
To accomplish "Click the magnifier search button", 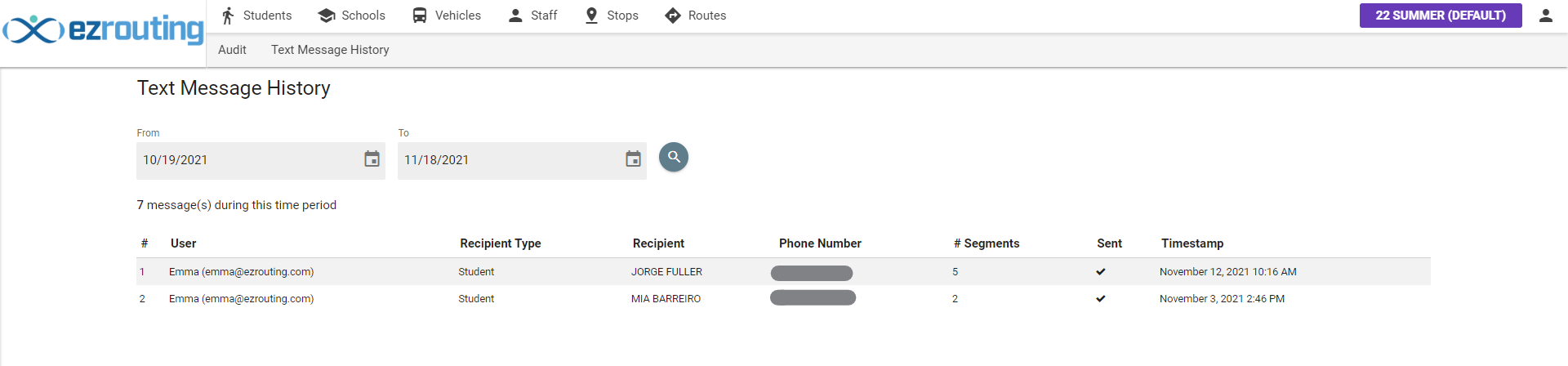I will pyautogui.click(x=674, y=157).
